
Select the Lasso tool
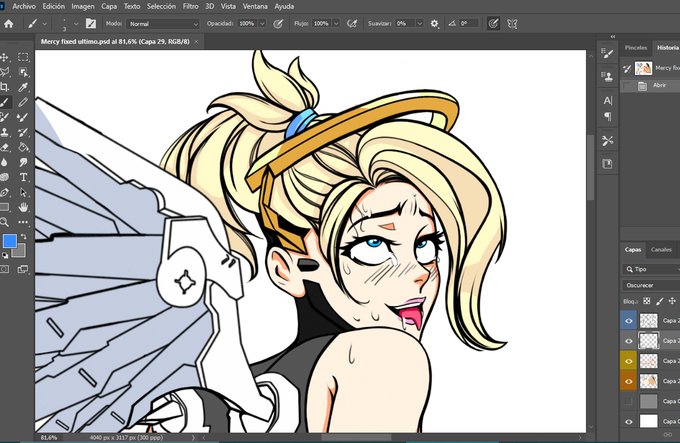click(x=4, y=72)
